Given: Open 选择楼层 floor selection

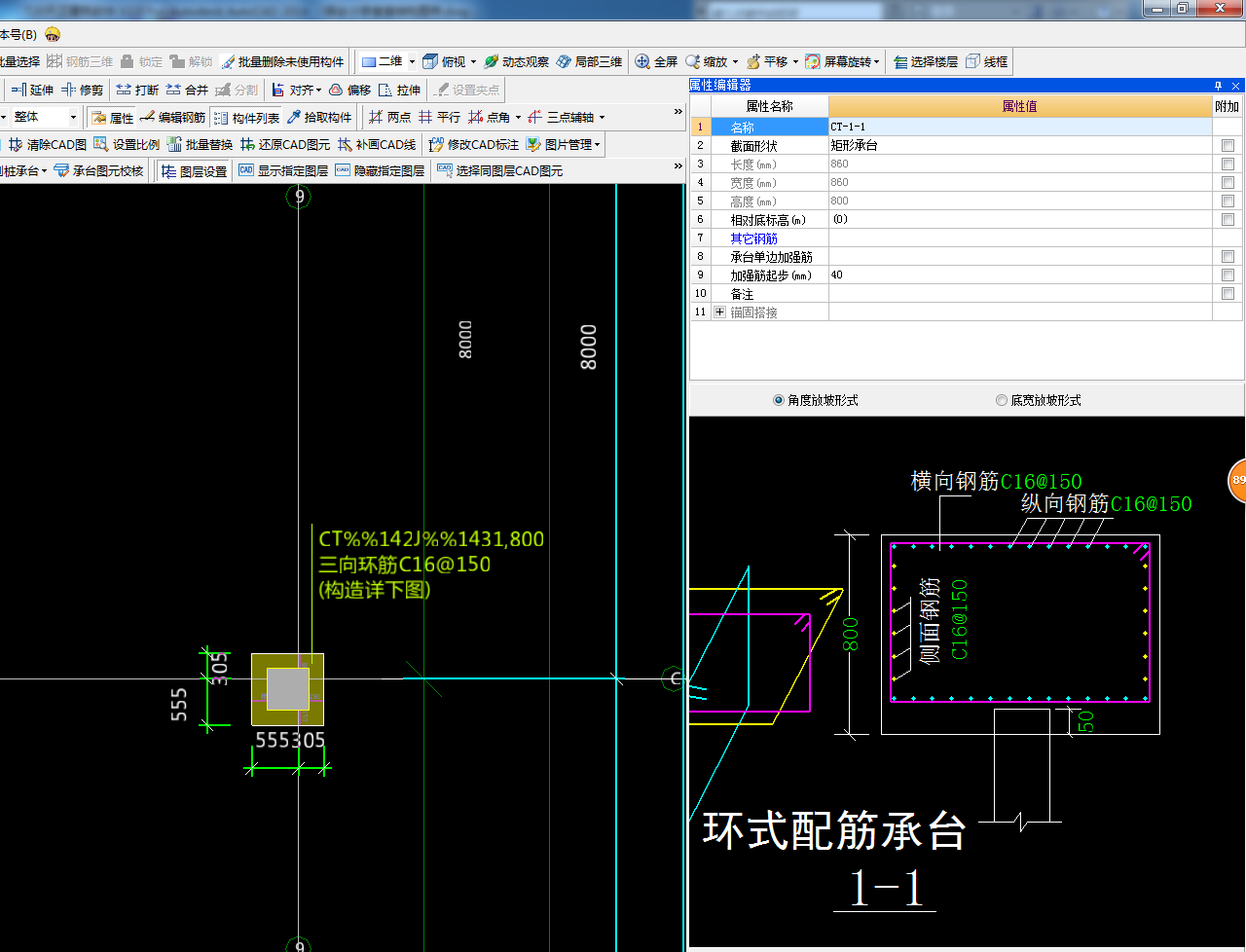Looking at the screenshot, I should 926,61.
